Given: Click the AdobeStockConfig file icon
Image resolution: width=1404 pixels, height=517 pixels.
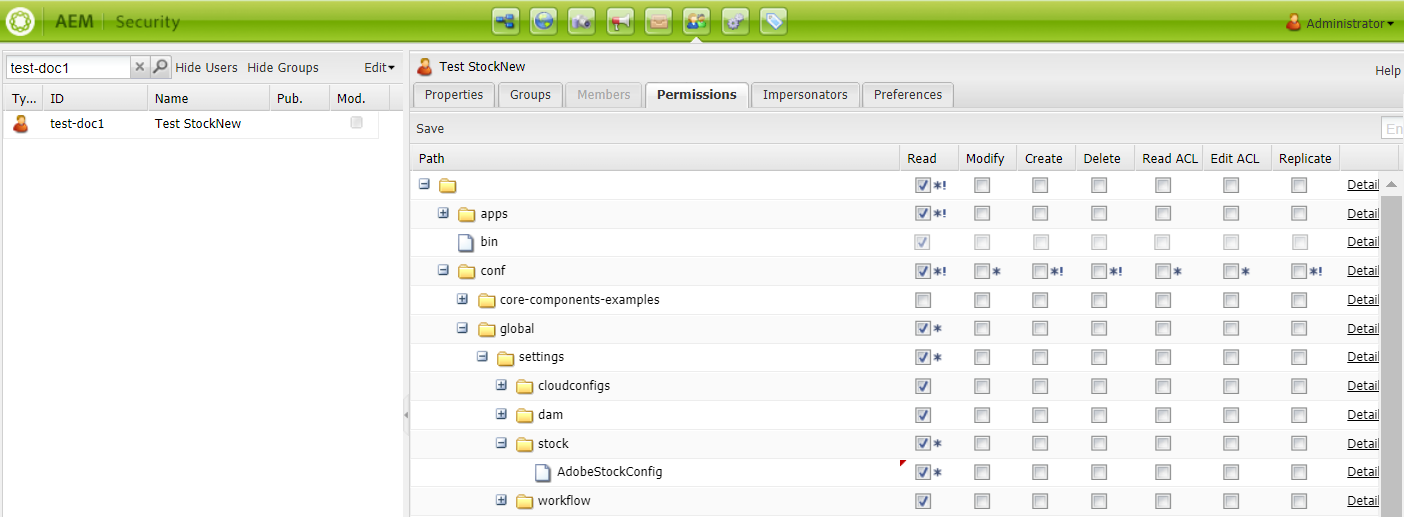Looking at the screenshot, I should coord(542,472).
